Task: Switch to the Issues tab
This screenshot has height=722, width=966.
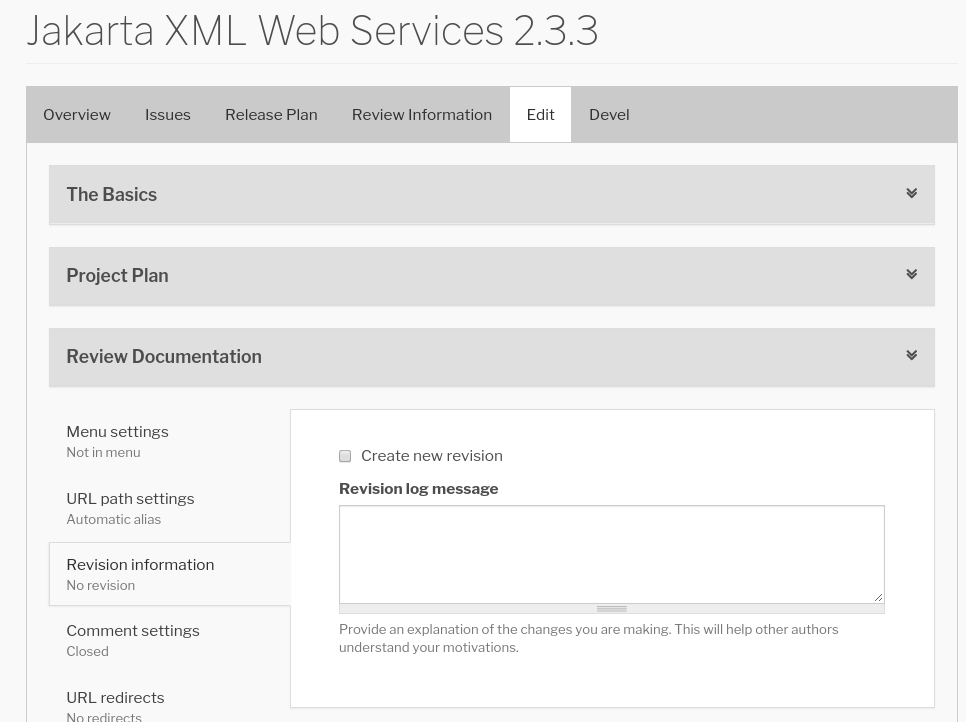Action: pos(168,115)
